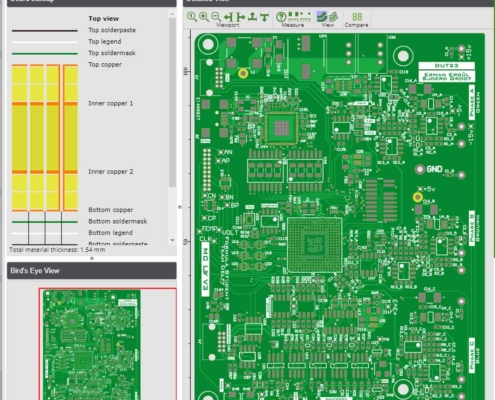Zoom in using the plus magnifier icon
This screenshot has width=495, height=400.
(x=204, y=17)
